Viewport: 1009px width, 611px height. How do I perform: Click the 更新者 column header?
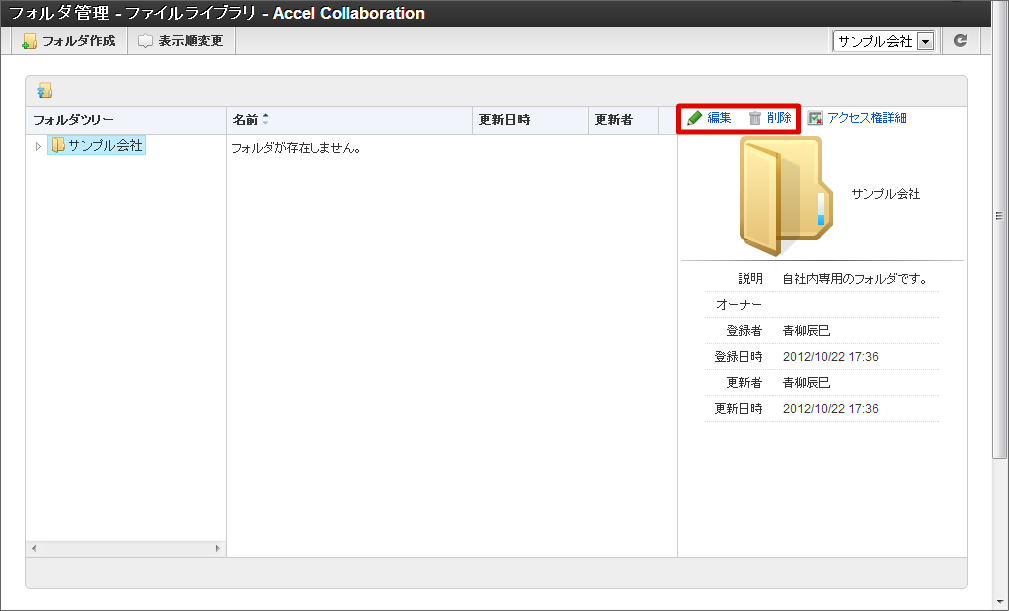pos(623,120)
